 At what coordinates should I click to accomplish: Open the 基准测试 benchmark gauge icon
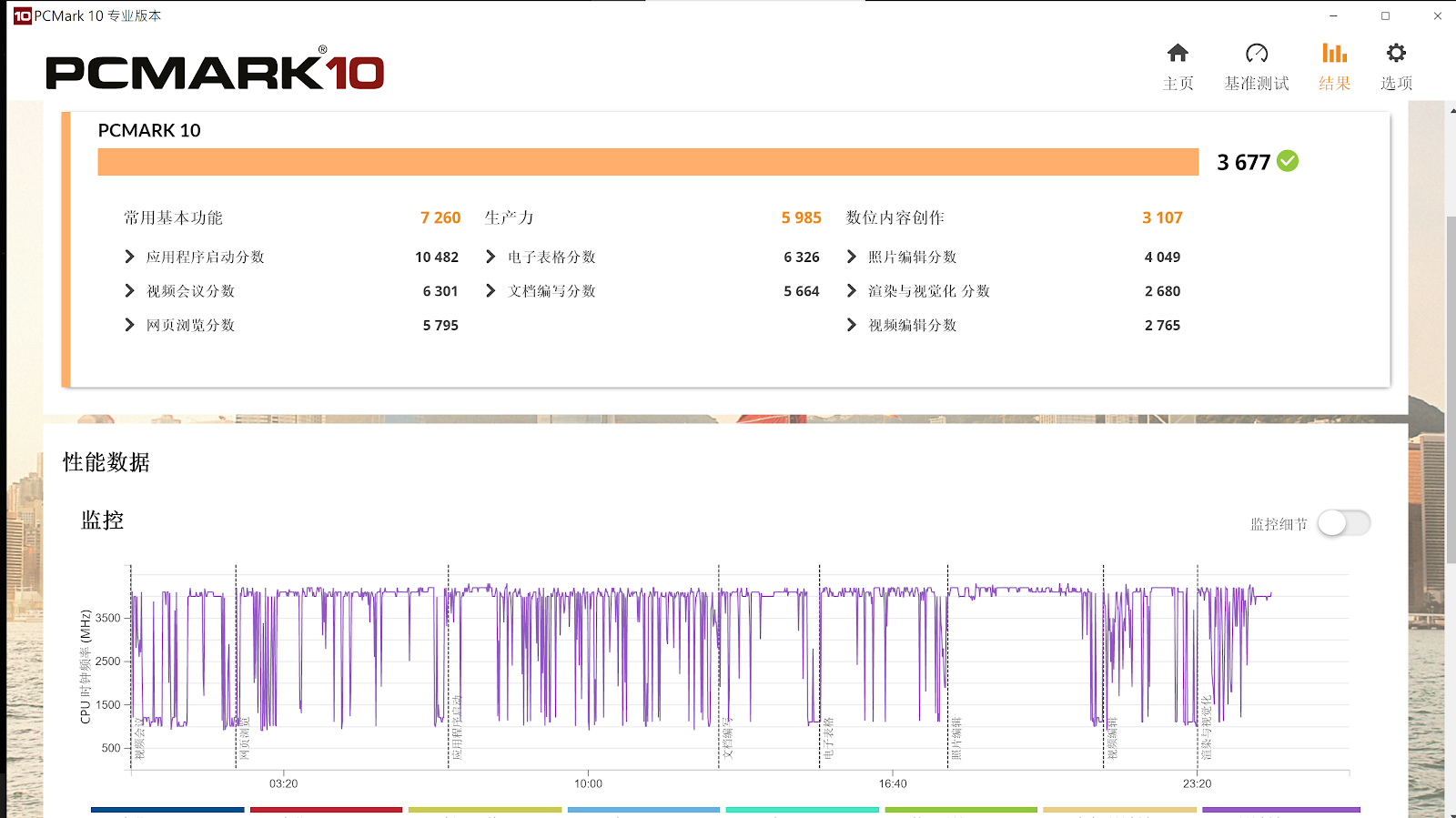[1257, 53]
